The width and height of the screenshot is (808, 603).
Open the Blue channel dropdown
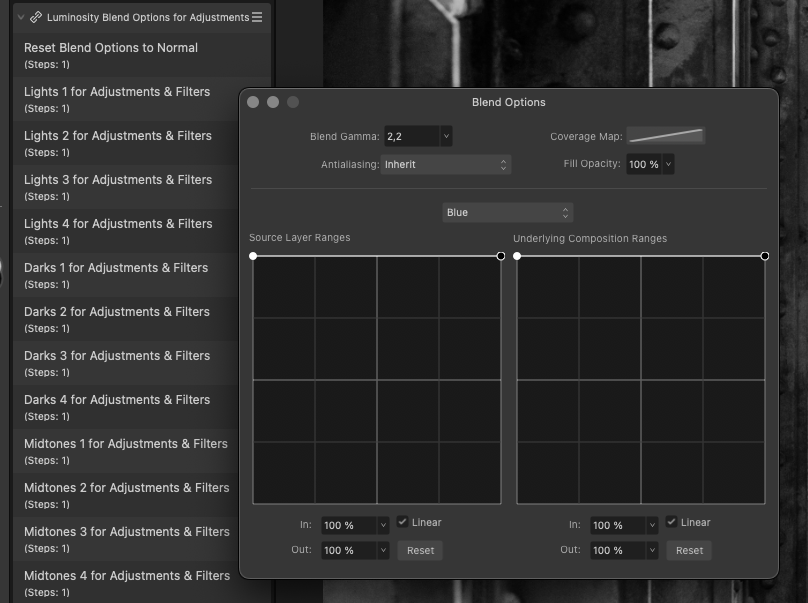tap(508, 212)
